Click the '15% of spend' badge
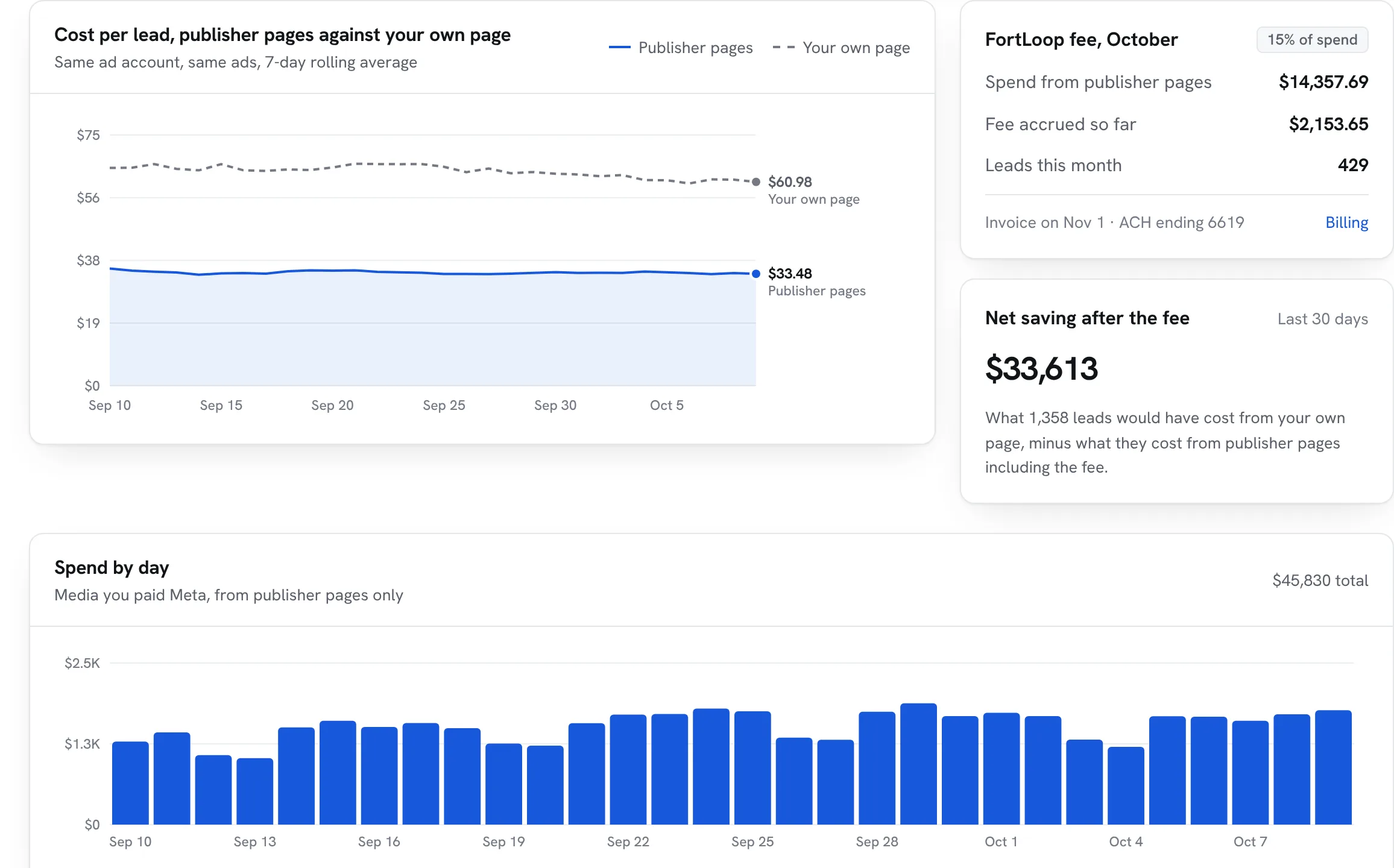Image resolution: width=1394 pixels, height=868 pixels. [1312, 40]
